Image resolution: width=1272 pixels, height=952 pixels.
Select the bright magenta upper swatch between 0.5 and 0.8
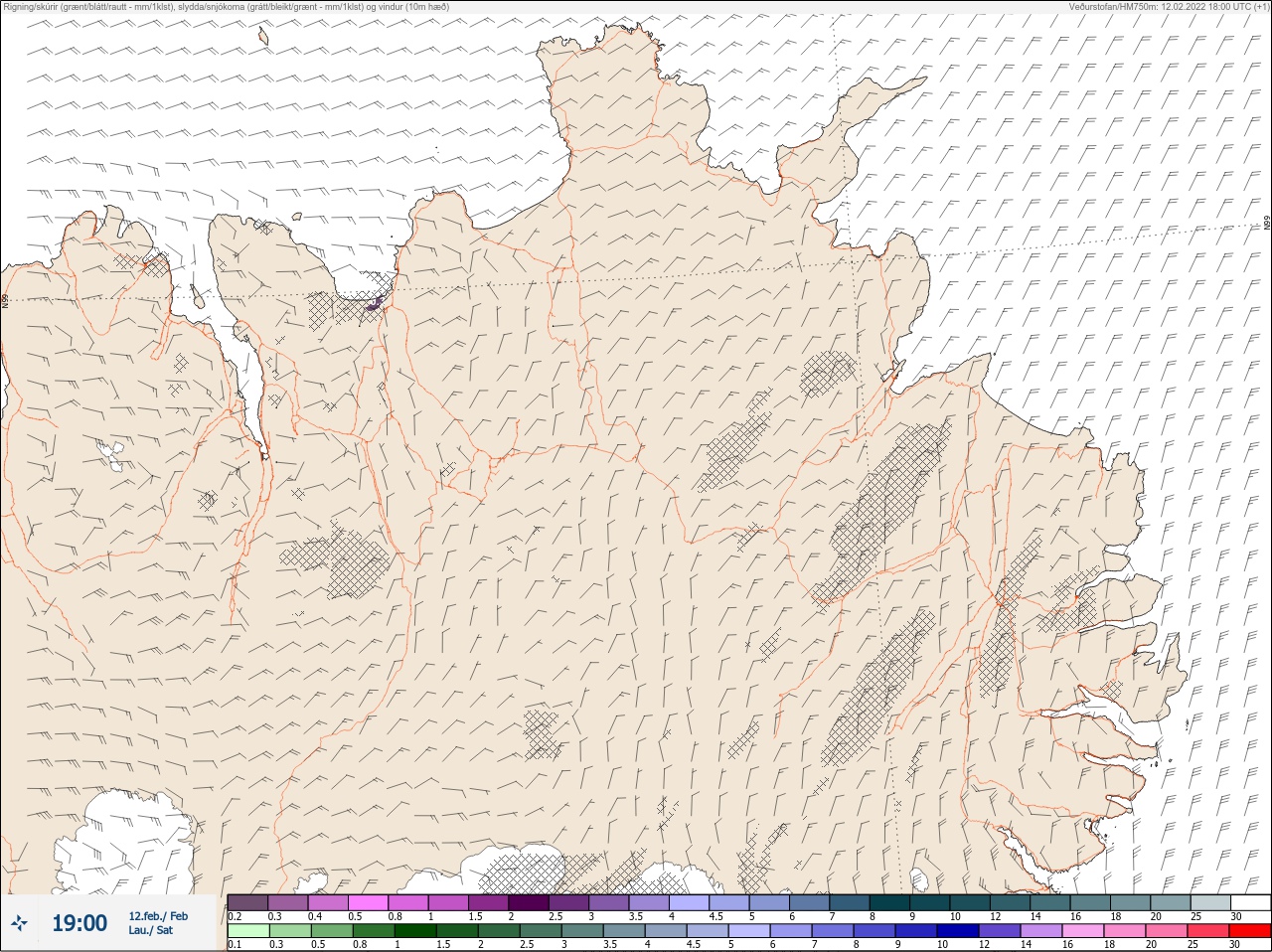point(368,902)
